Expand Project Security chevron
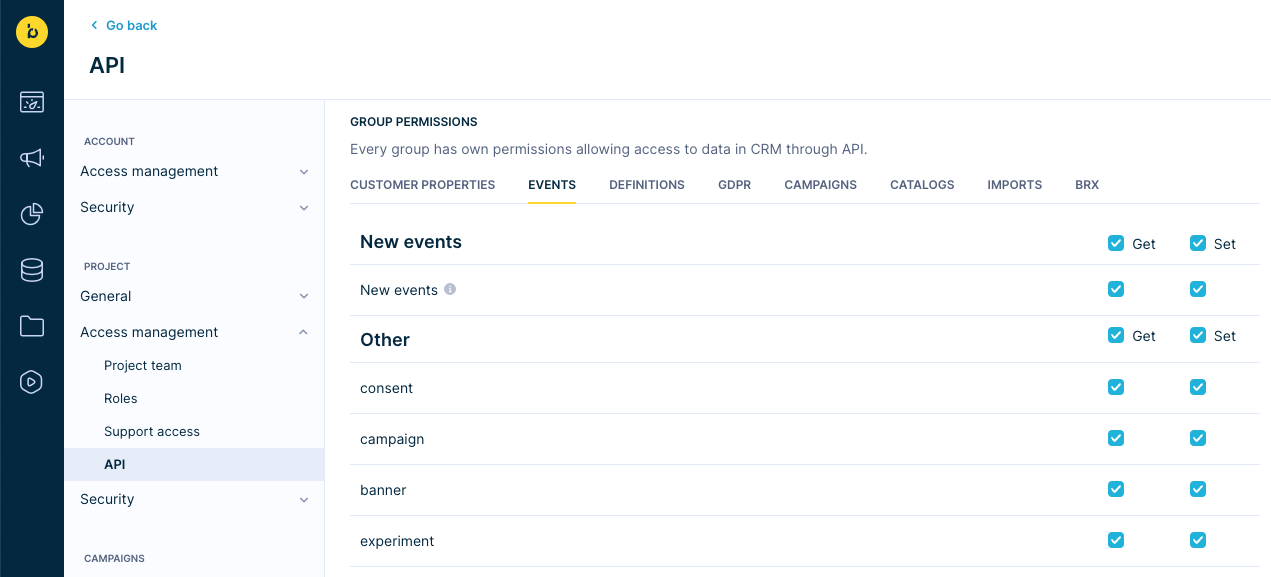The width and height of the screenshot is (1271, 577). click(x=304, y=500)
